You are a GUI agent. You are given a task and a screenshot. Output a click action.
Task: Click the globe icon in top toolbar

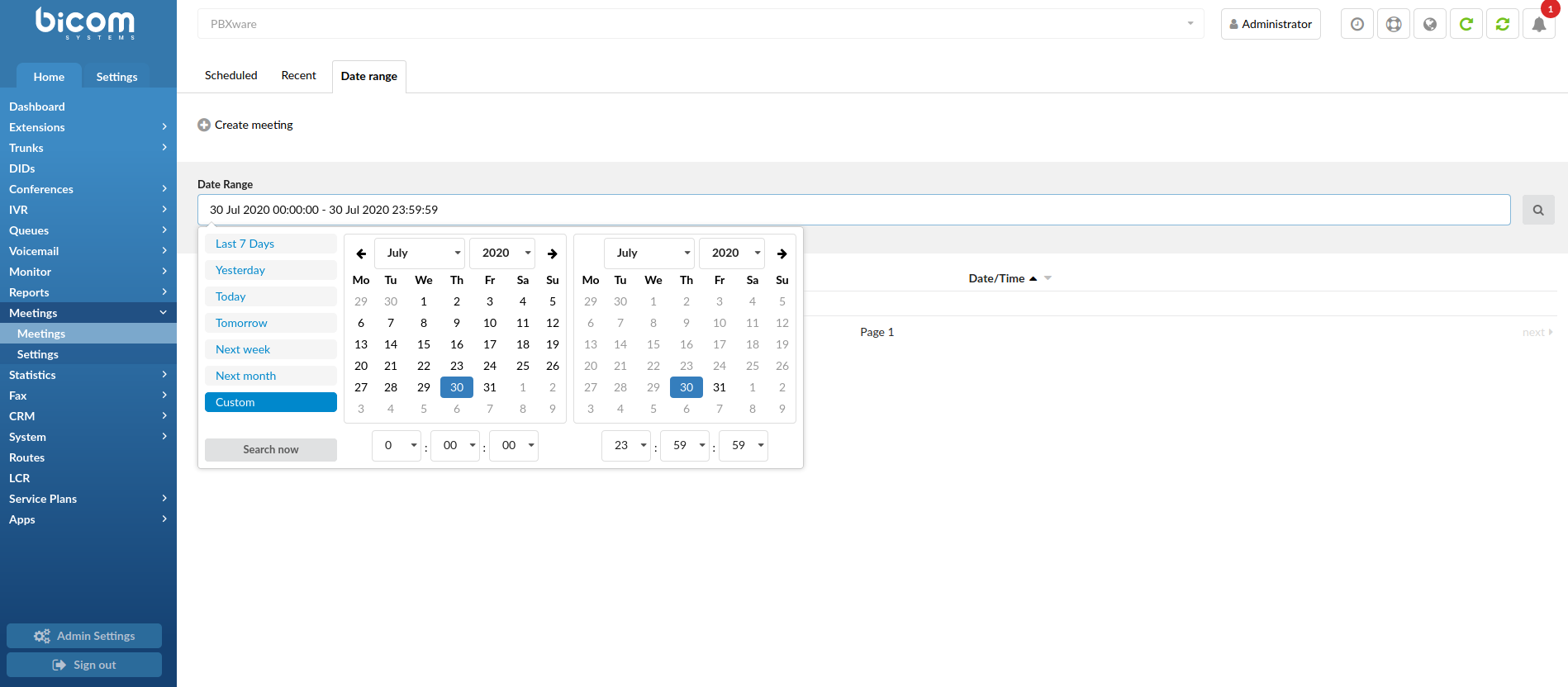[1429, 24]
